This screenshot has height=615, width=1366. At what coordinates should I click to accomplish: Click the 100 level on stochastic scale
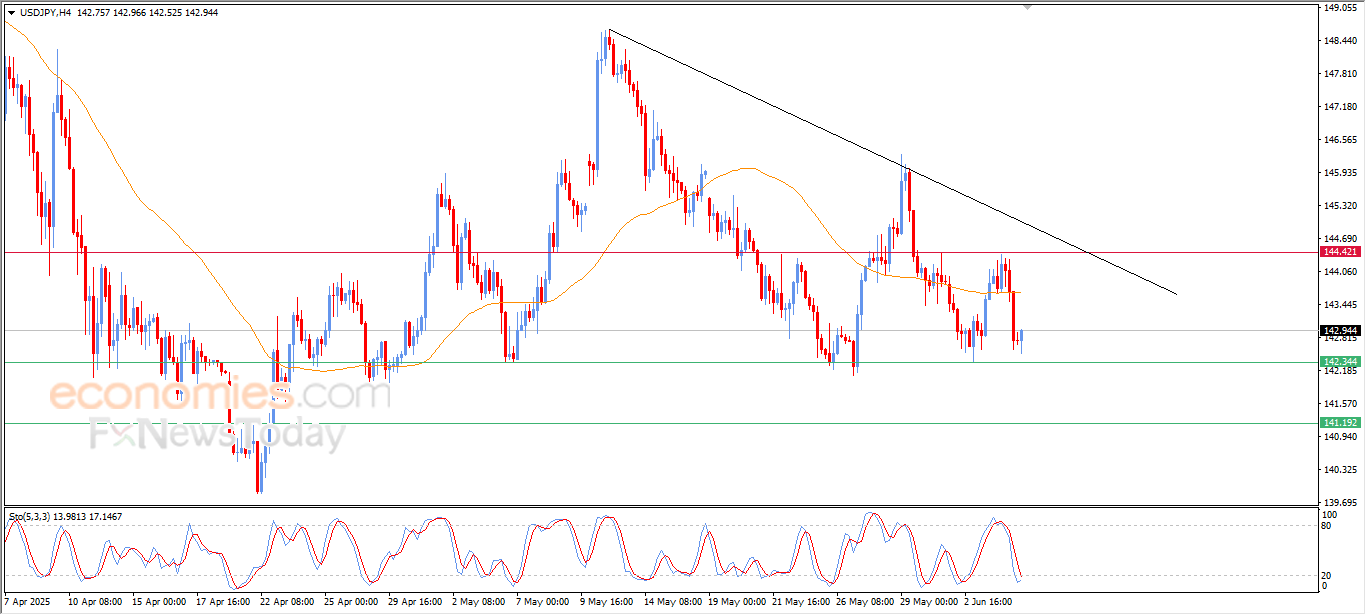click(1330, 515)
